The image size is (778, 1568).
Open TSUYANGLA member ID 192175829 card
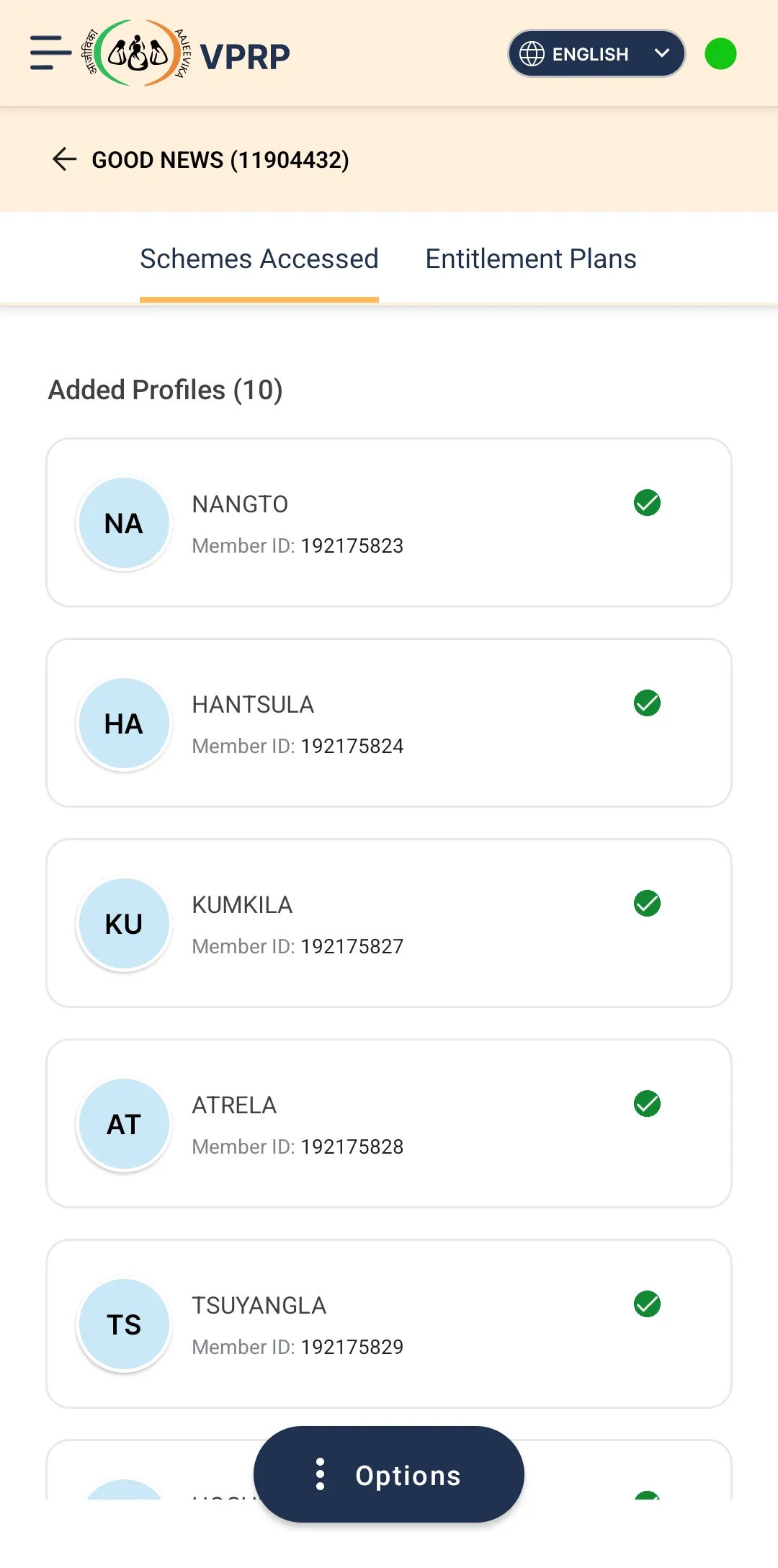[389, 1324]
